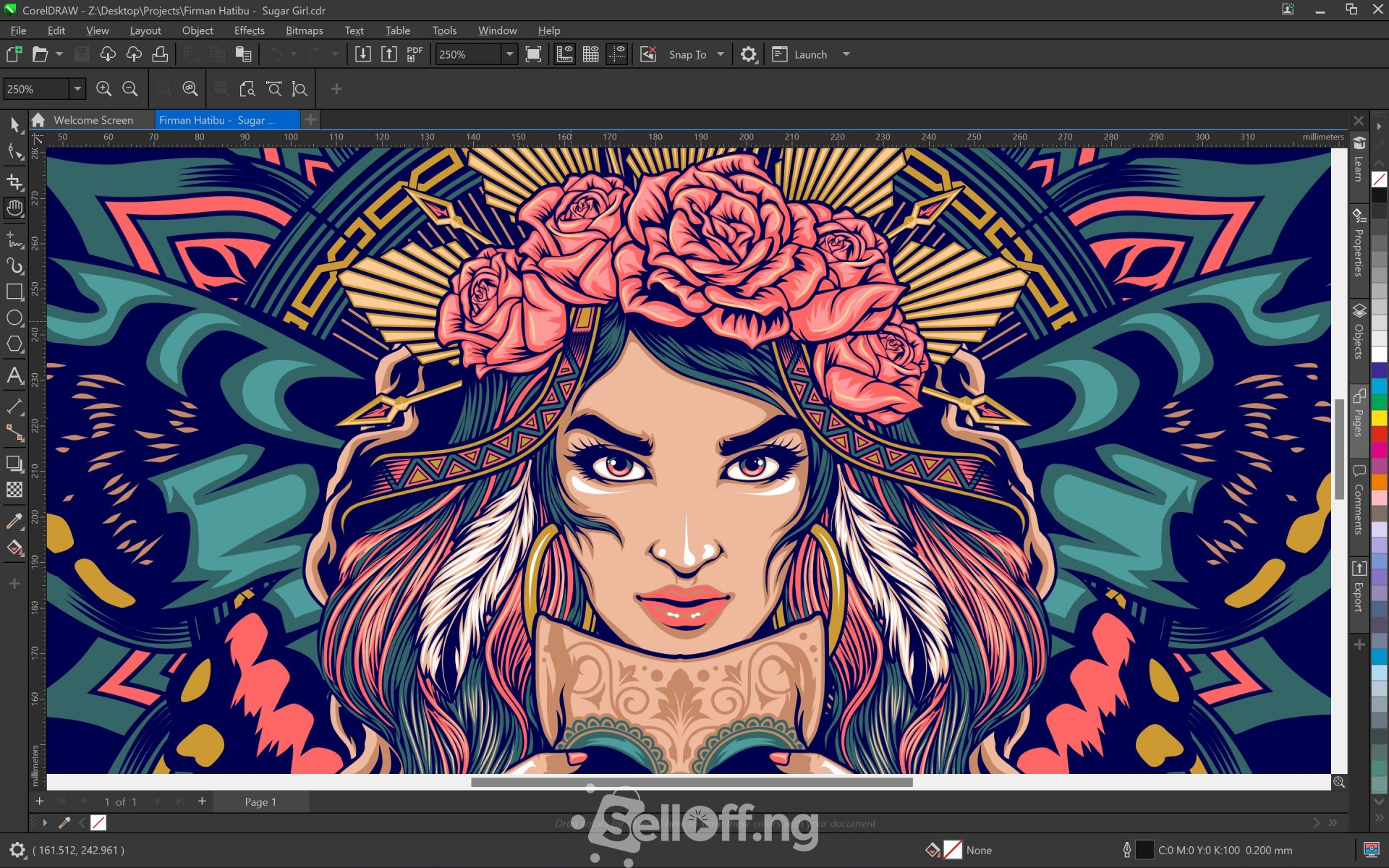Click the navigator zoom icon at canvas corner

tap(1339, 782)
